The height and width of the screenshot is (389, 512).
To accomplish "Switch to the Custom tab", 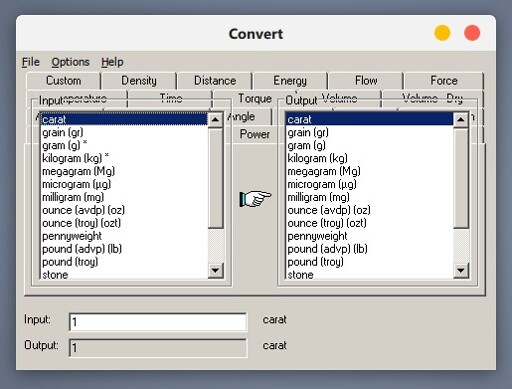I will [x=63, y=81].
